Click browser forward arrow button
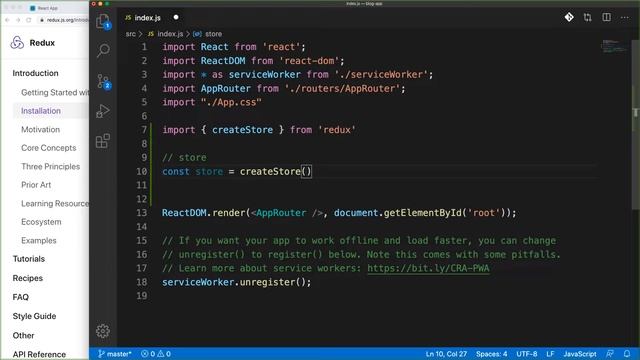The width and height of the screenshot is (640, 360). coord(18,20)
